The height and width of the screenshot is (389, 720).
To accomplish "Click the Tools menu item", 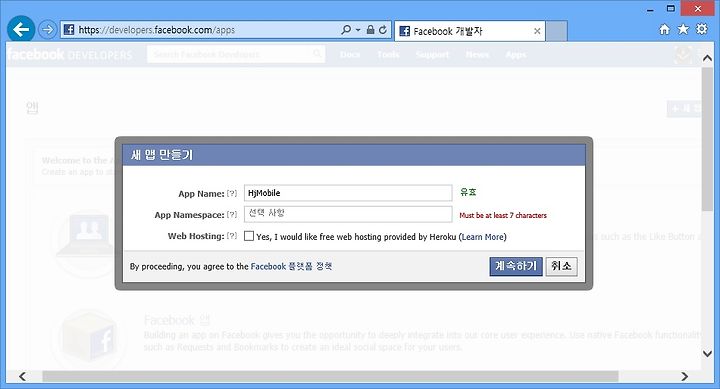I will coord(388,55).
